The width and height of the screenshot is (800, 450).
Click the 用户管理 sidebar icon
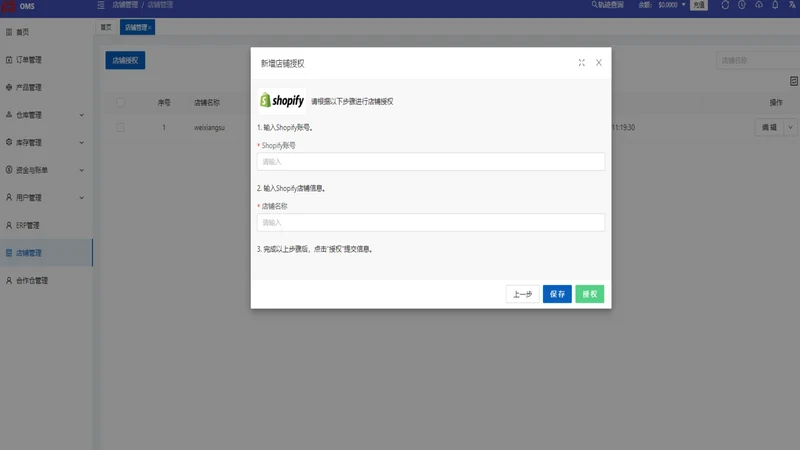9,197
